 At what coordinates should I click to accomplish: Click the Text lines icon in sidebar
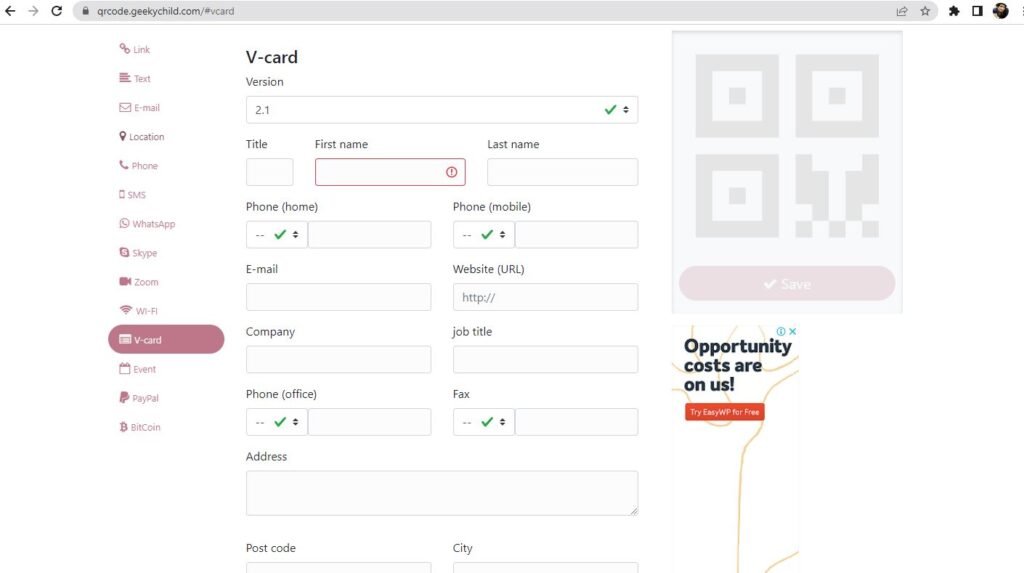pos(124,78)
